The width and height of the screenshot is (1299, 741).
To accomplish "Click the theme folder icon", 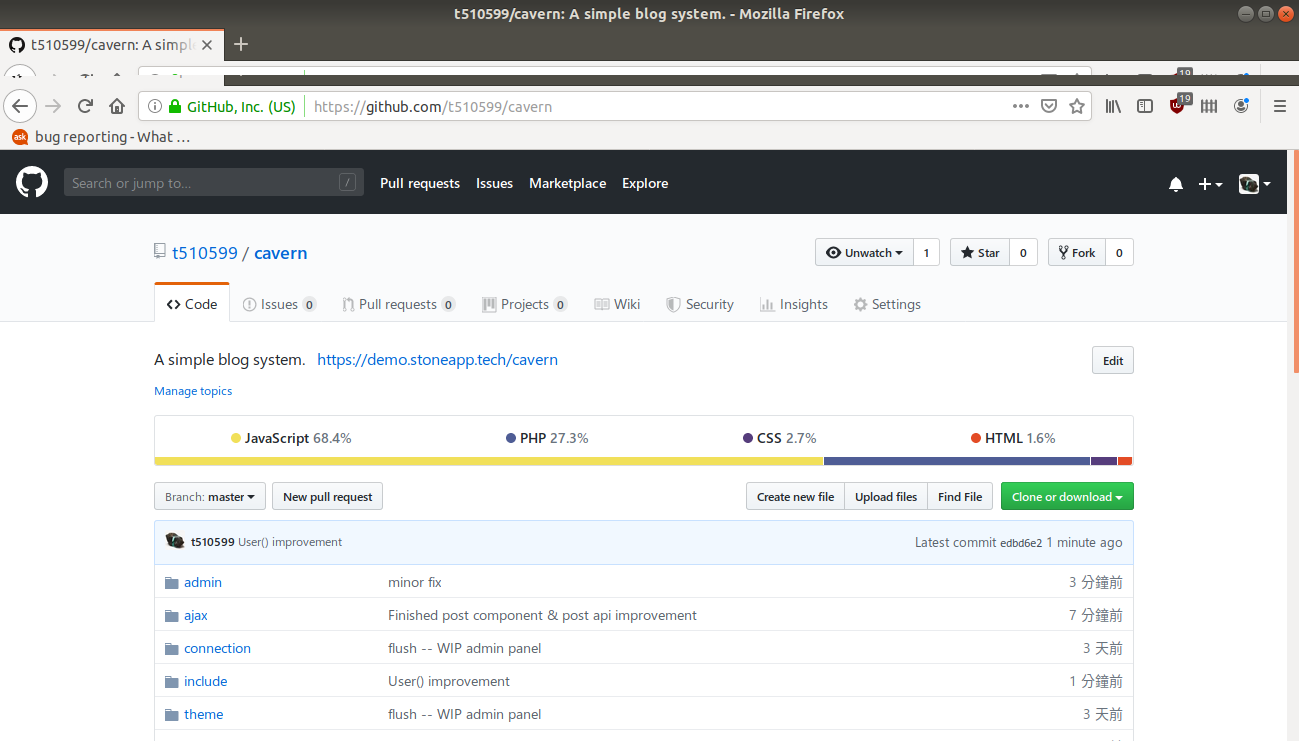I will point(171,714).
